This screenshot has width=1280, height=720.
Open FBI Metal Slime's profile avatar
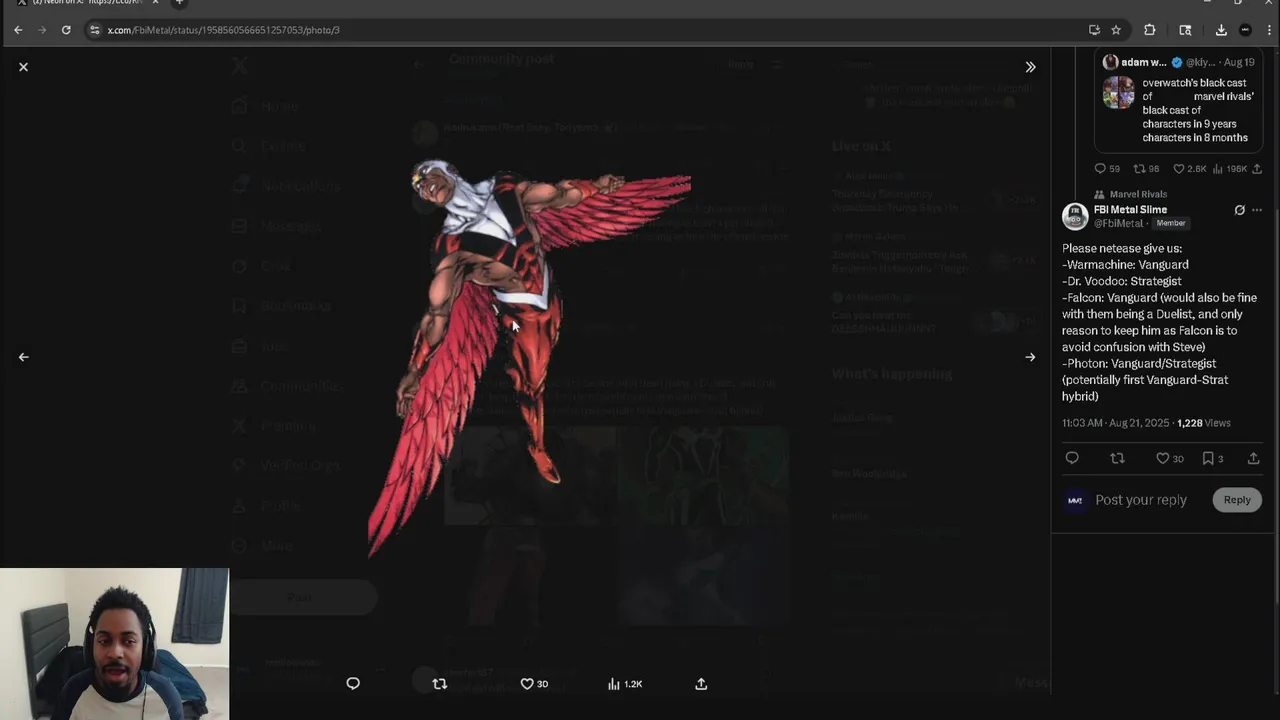(x=1075, y=216)
